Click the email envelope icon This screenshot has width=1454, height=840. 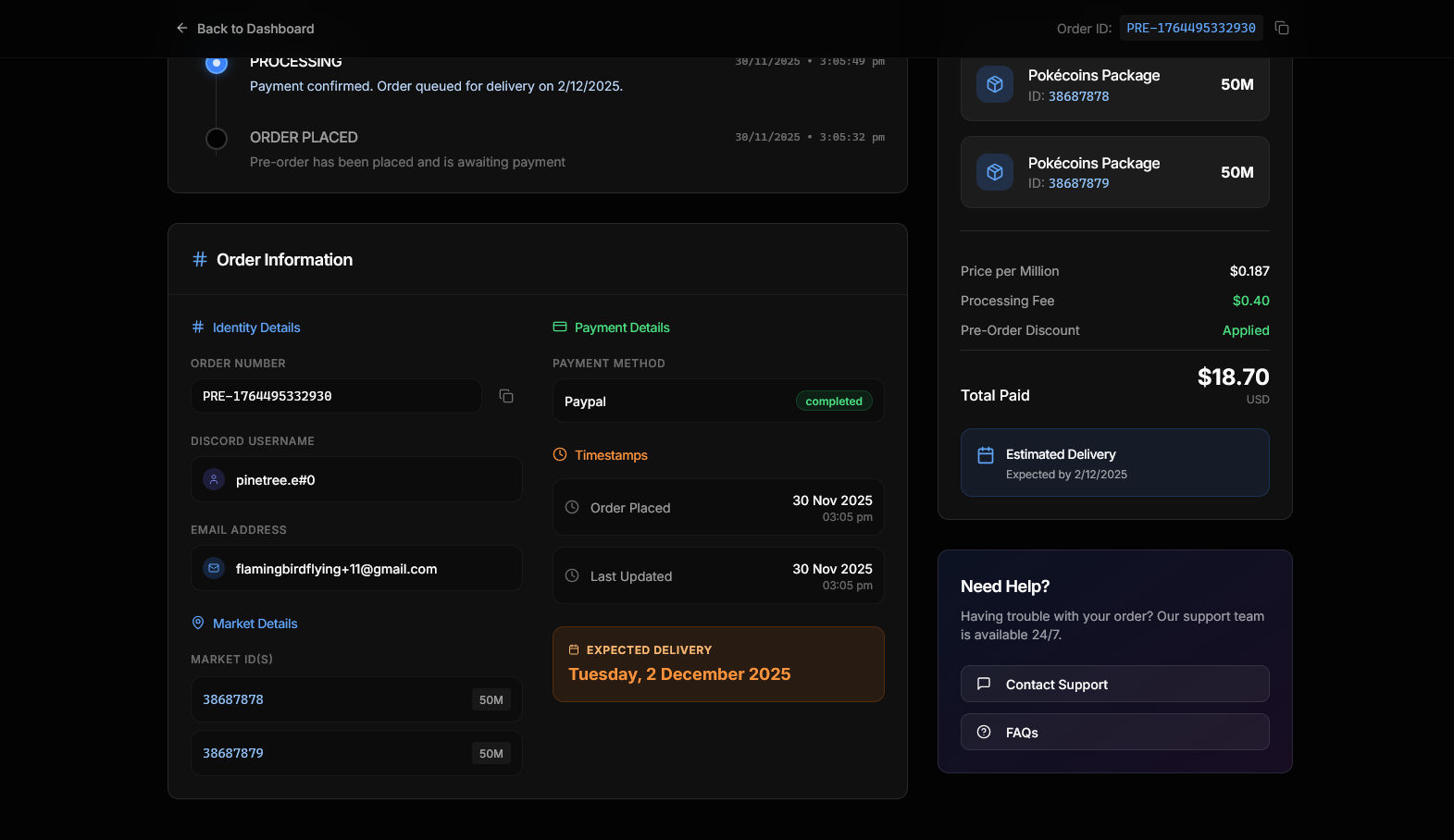pyautogui.click(x=214, y=568)
